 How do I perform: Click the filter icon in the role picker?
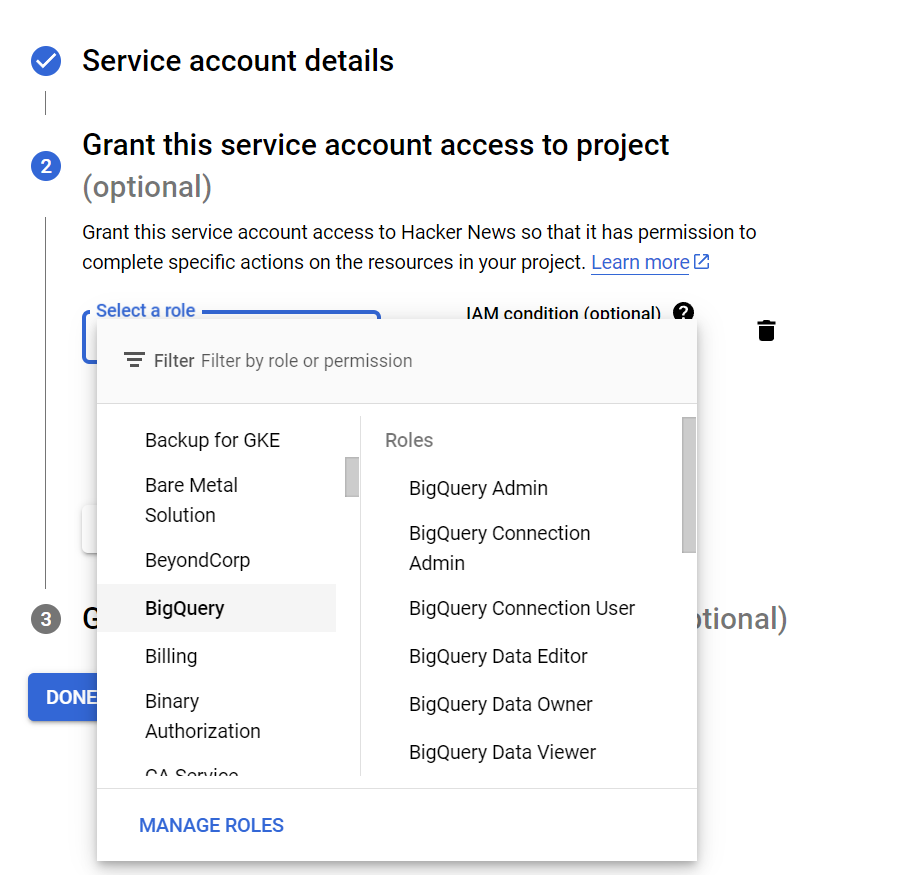tap(132, 360)
